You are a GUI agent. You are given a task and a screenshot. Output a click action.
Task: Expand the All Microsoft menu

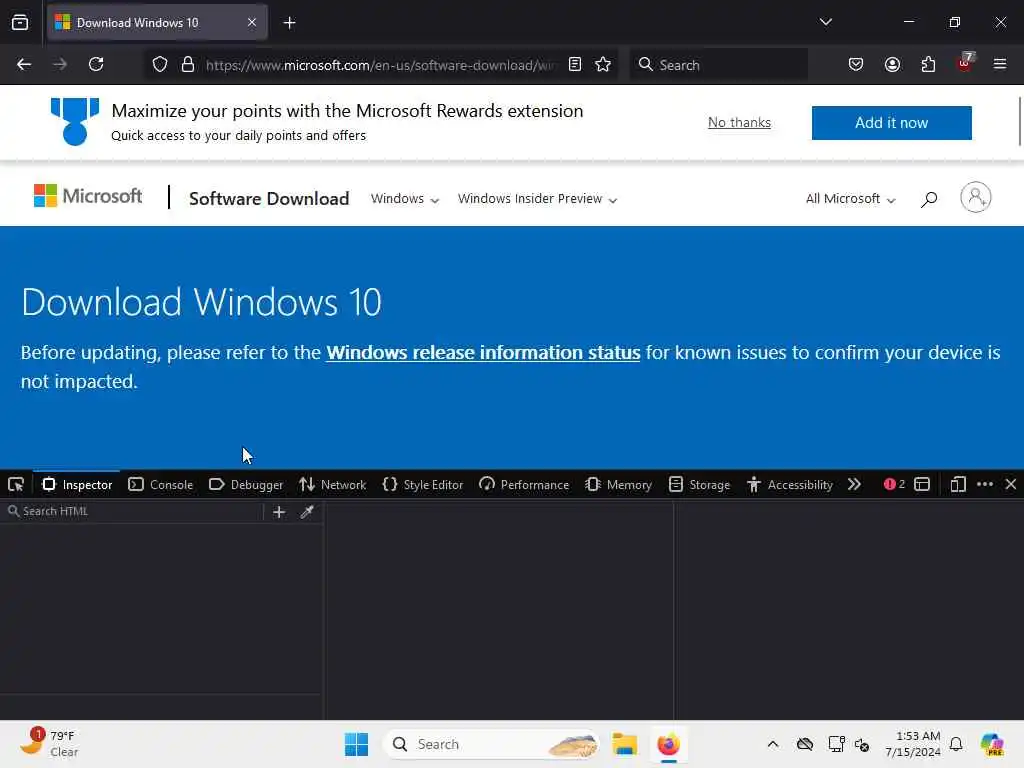pyautogui.click(x=850, y=199)
